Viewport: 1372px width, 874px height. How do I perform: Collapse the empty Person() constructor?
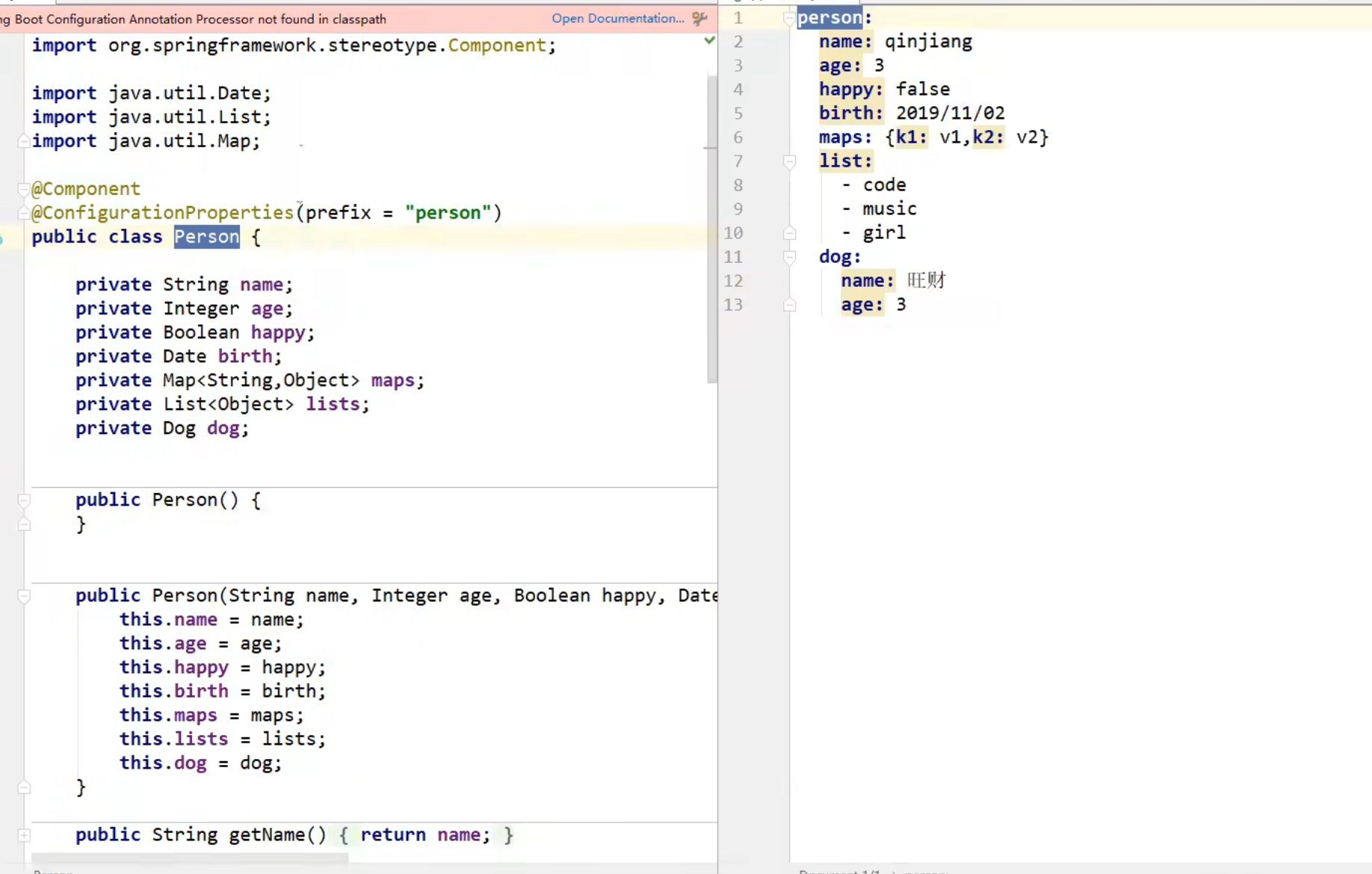[x=24, y=500]
